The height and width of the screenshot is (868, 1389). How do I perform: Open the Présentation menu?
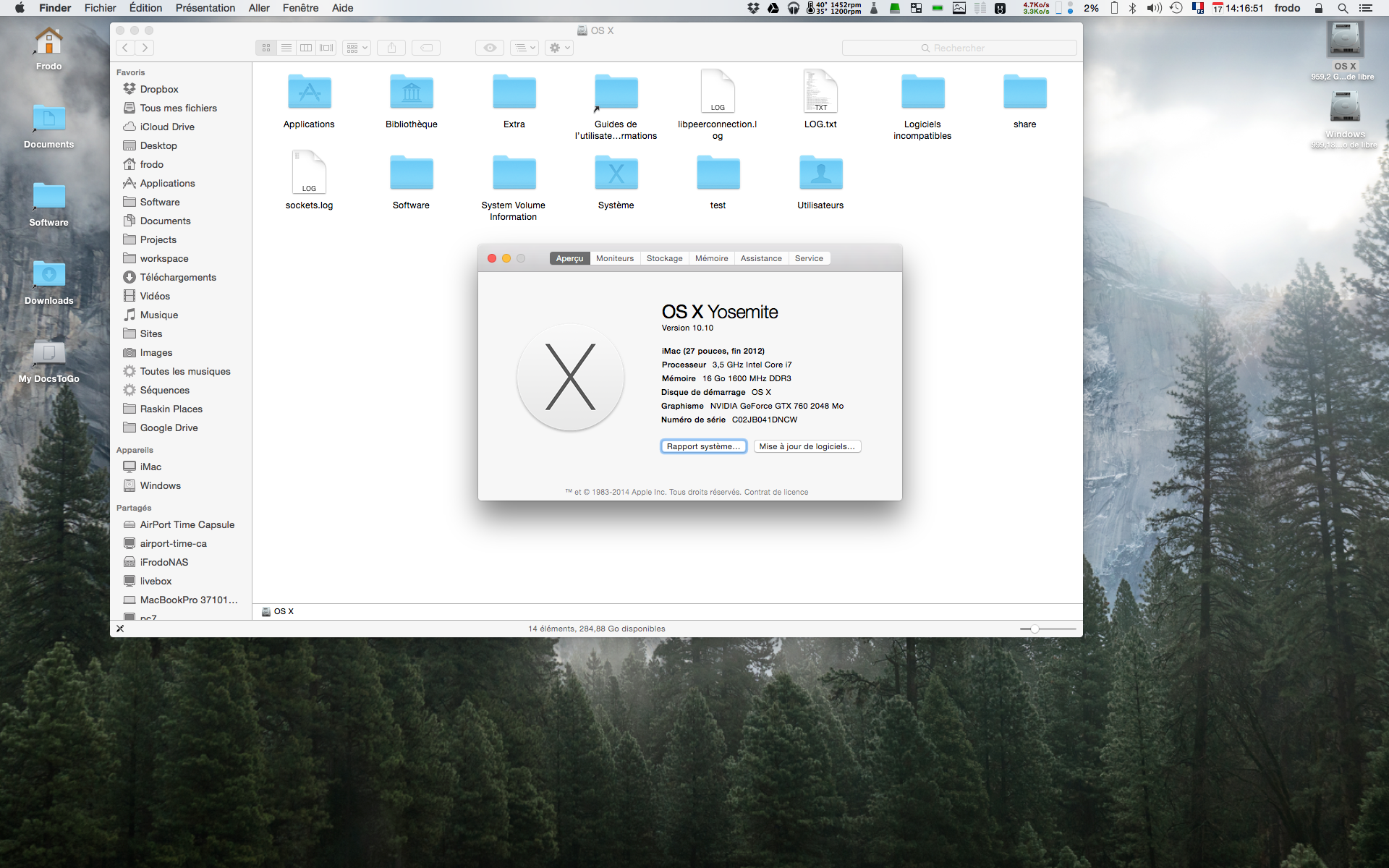tap(205, 8)
